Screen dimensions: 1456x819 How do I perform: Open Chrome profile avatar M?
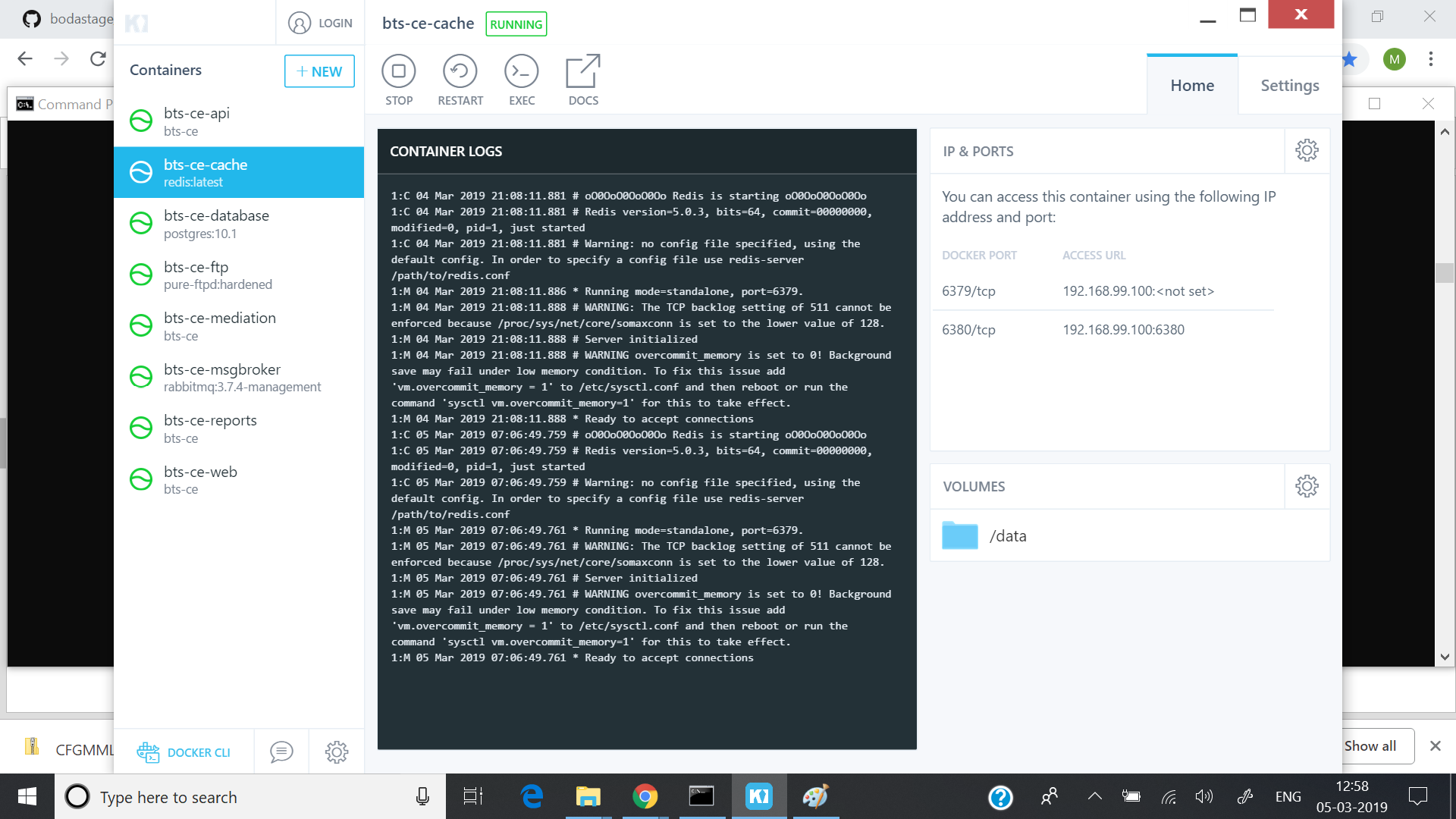pyautogui.click(x=1394, y=58)
